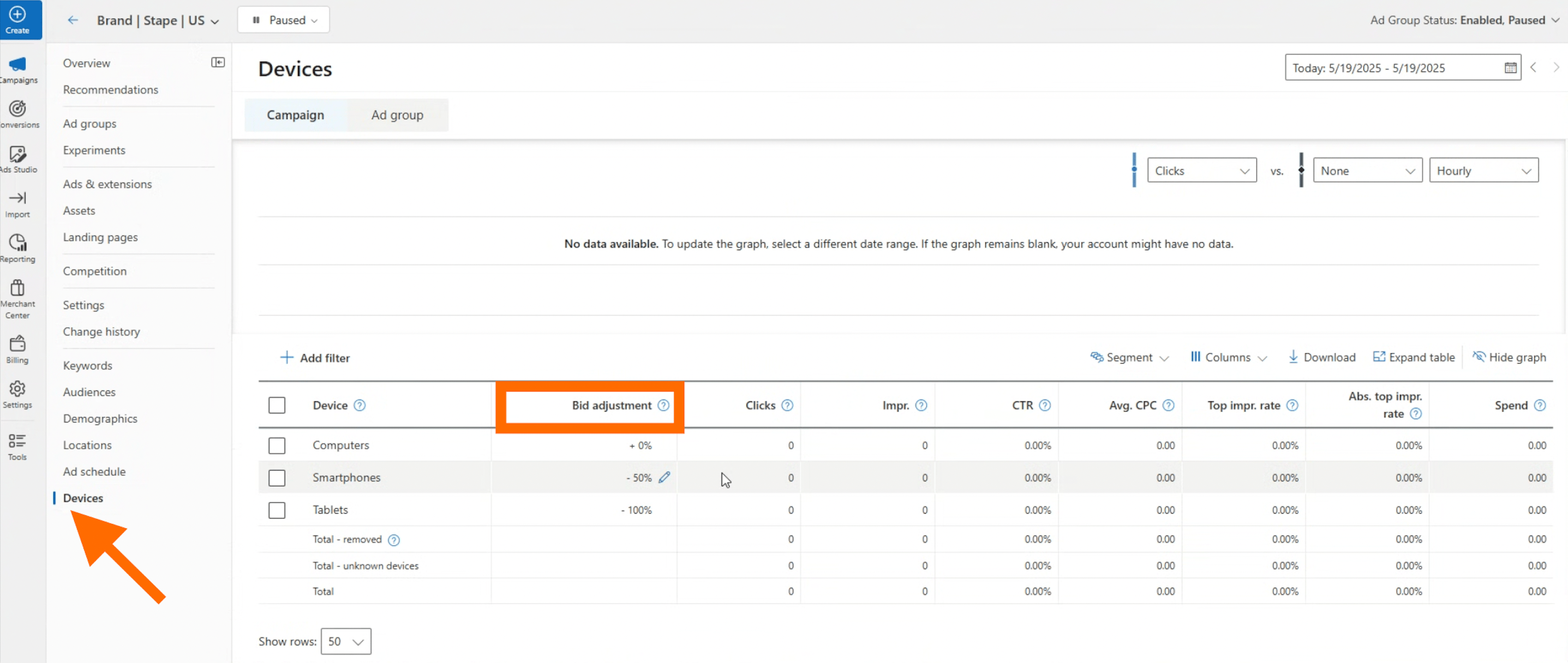
Task: Open Tools icon in left rail
Action: [x=17, y=441]
